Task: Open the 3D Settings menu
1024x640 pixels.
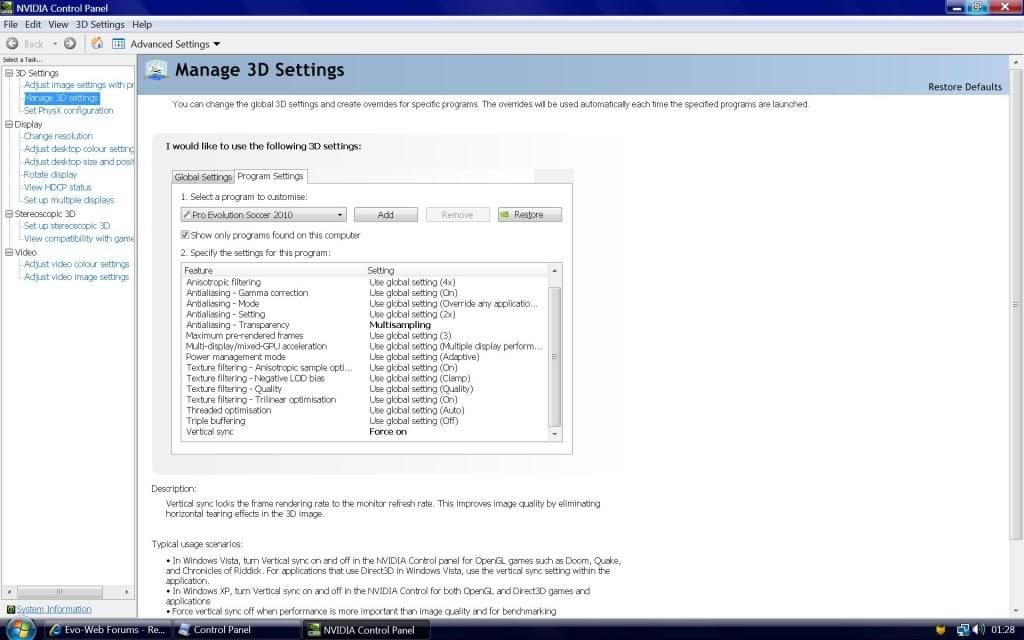Action: (x=100, y=24)
